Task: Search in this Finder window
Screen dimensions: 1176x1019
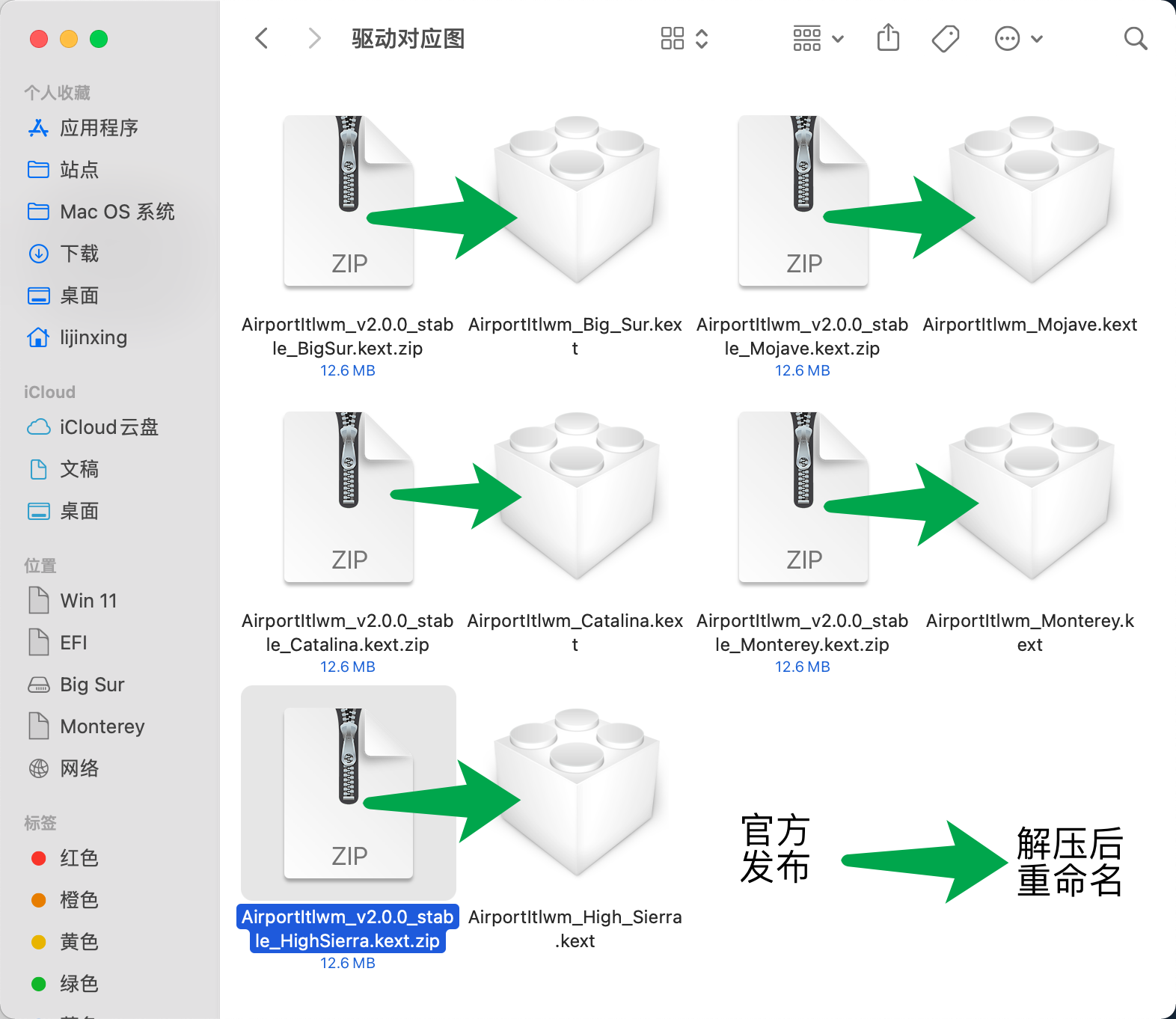Action: click(1136, 38)
